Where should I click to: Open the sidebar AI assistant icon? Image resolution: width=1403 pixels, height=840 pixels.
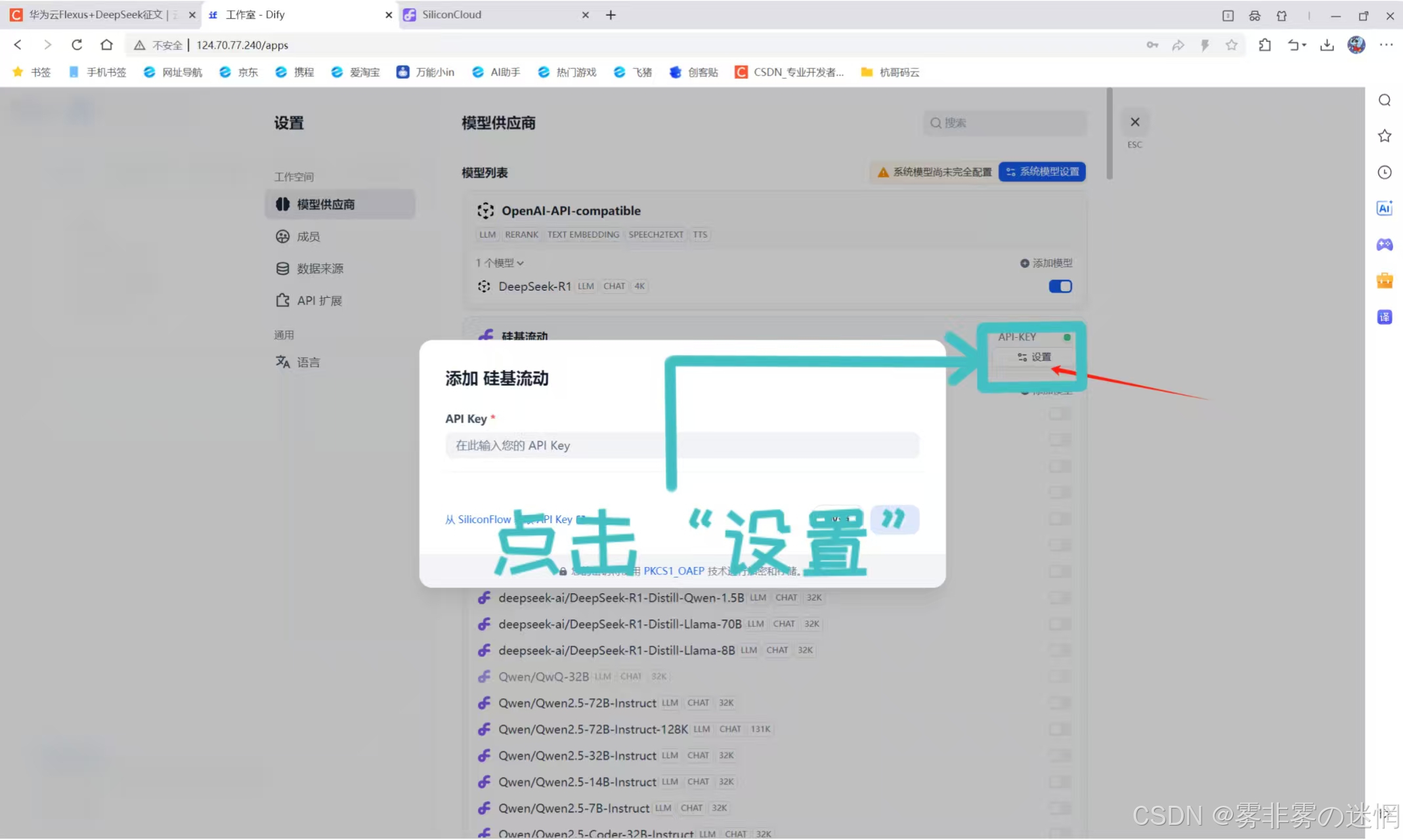1385,208
